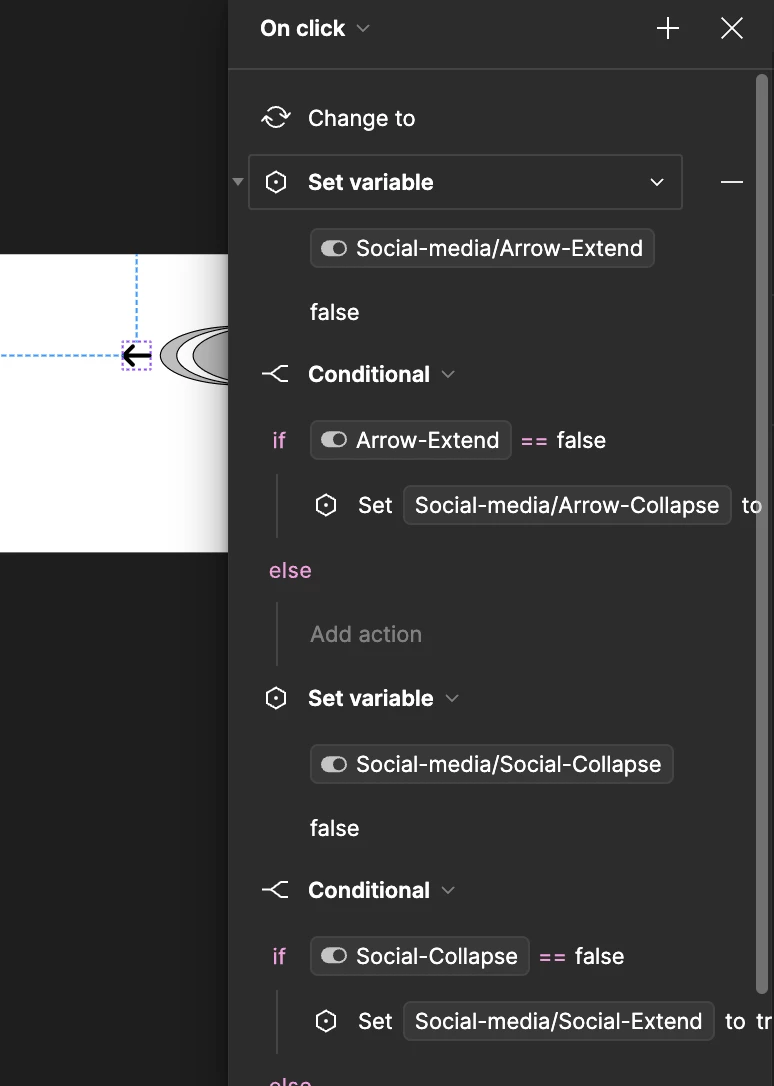The width and height of the screenshot is (774, 1086).
Task: Click the Change to swap icon
Action: (276, 118)
